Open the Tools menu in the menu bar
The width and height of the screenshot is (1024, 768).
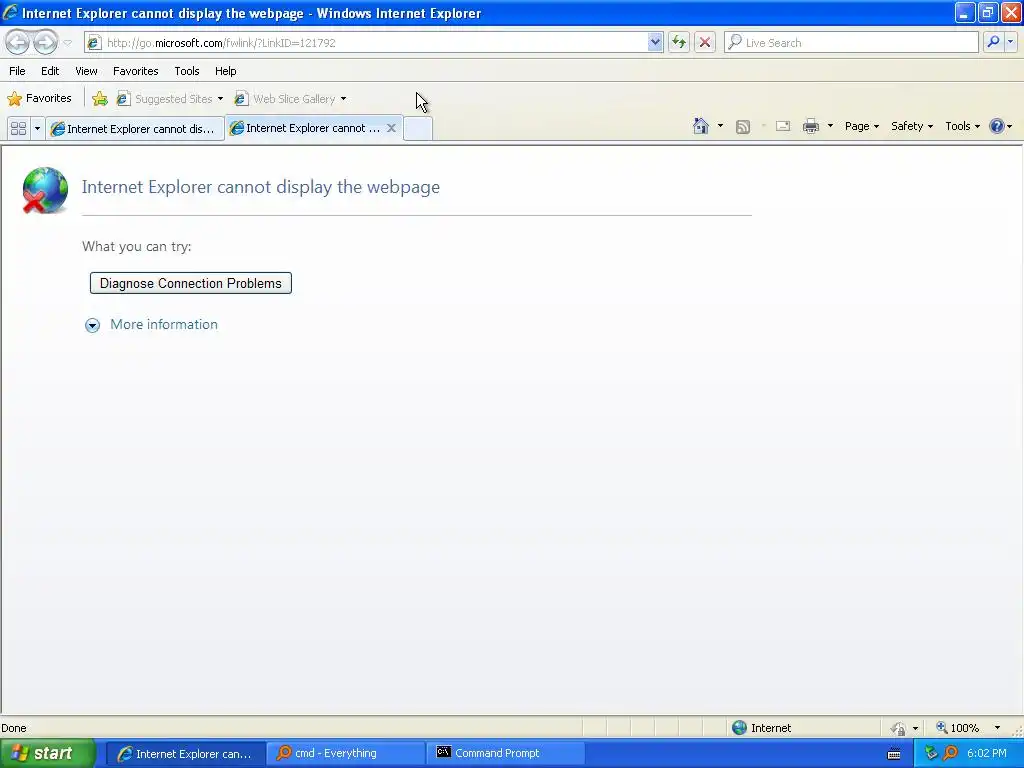point(187,71)
